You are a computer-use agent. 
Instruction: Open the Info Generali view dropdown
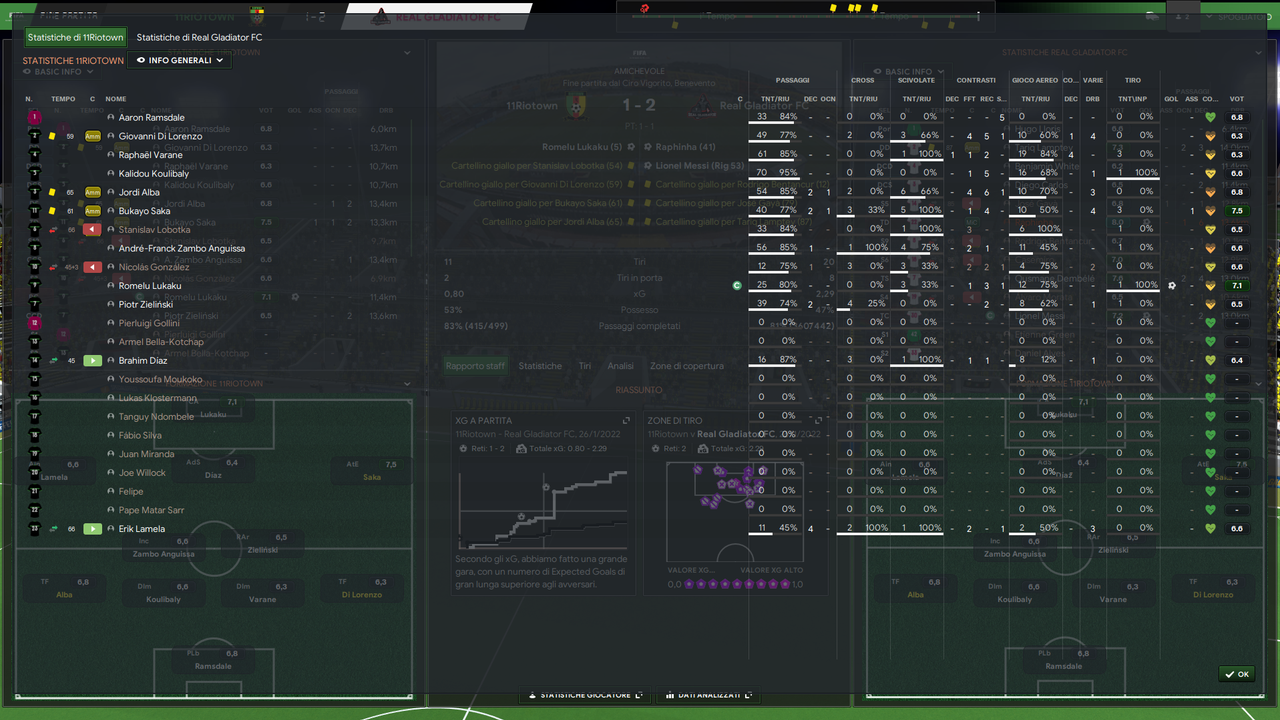pyautogui.click(x=181, y=60)
